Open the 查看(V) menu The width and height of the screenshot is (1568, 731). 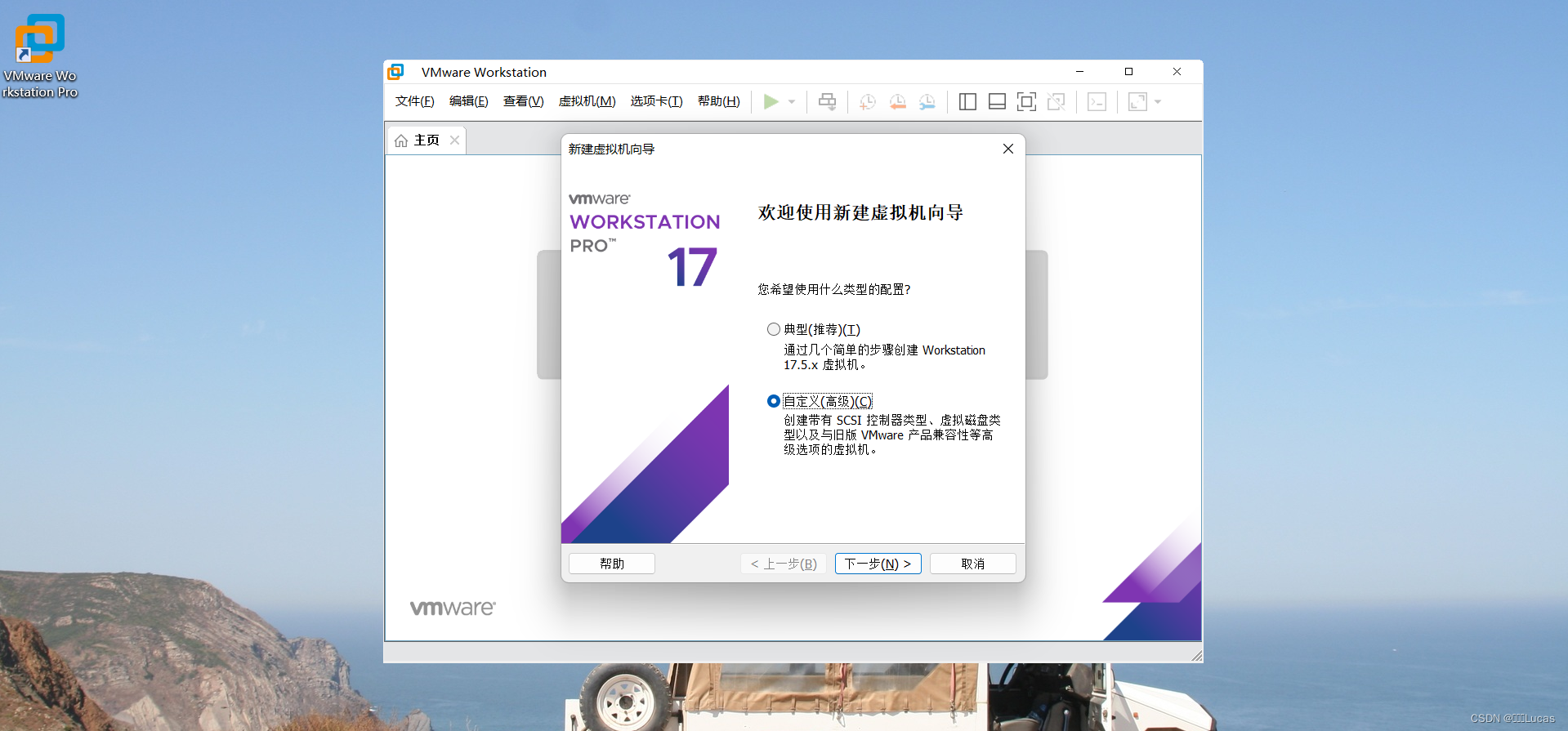[x=523, y=101]
